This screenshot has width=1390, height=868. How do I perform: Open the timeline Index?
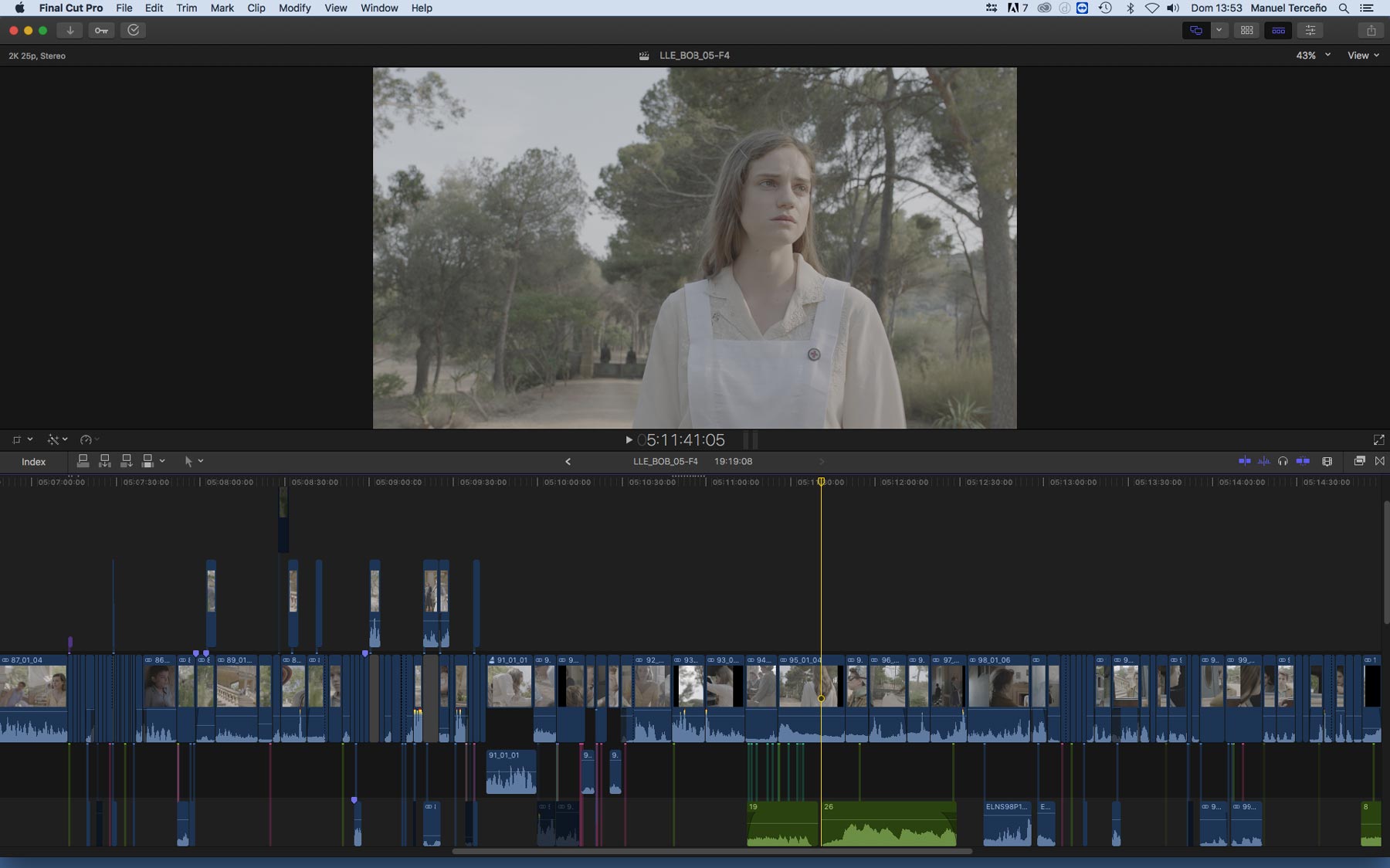[x=33, y=462]
